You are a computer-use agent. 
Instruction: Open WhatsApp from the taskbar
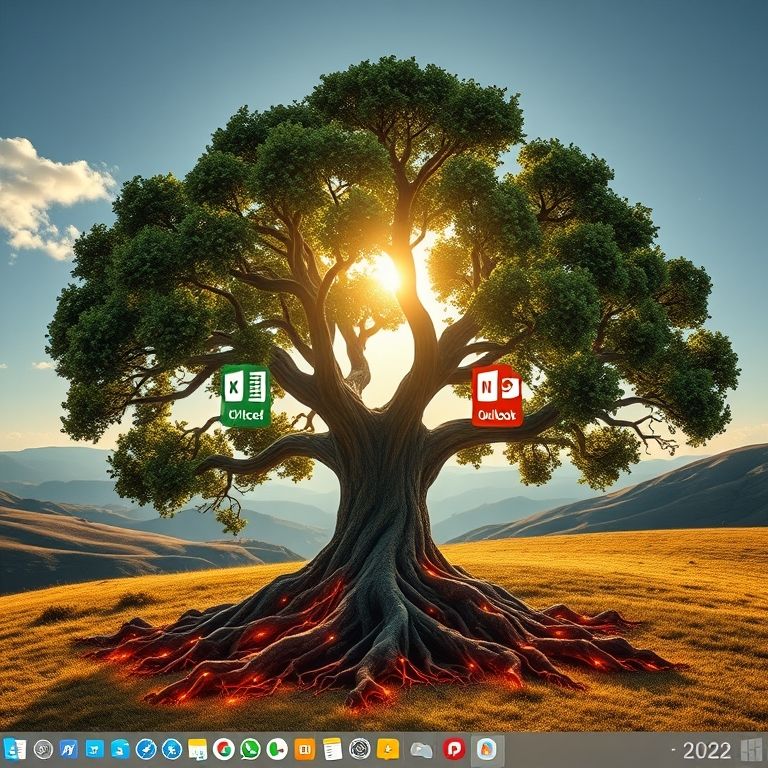250,749
